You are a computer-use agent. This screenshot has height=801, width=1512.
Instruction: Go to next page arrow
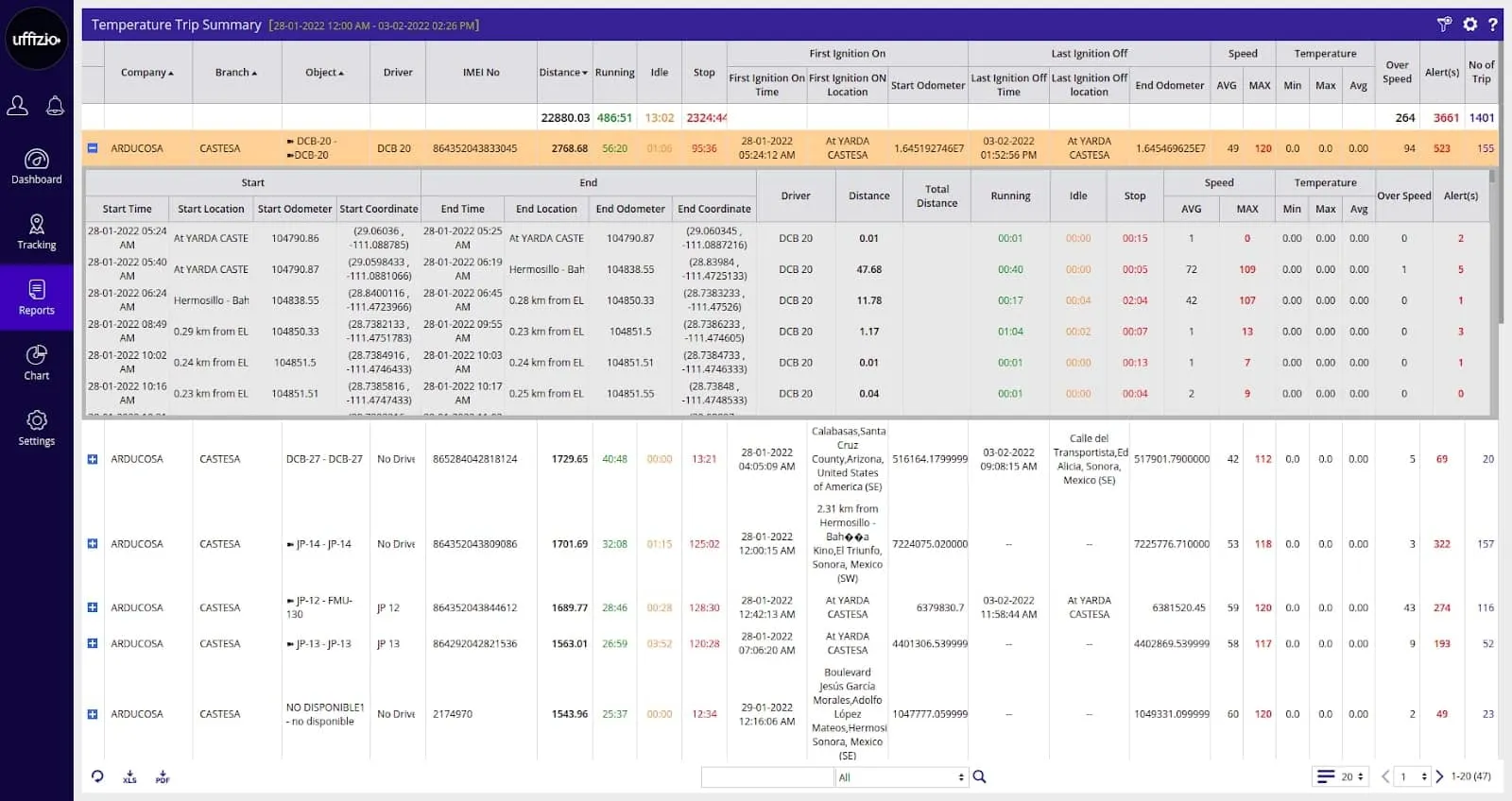point(1439,776)
